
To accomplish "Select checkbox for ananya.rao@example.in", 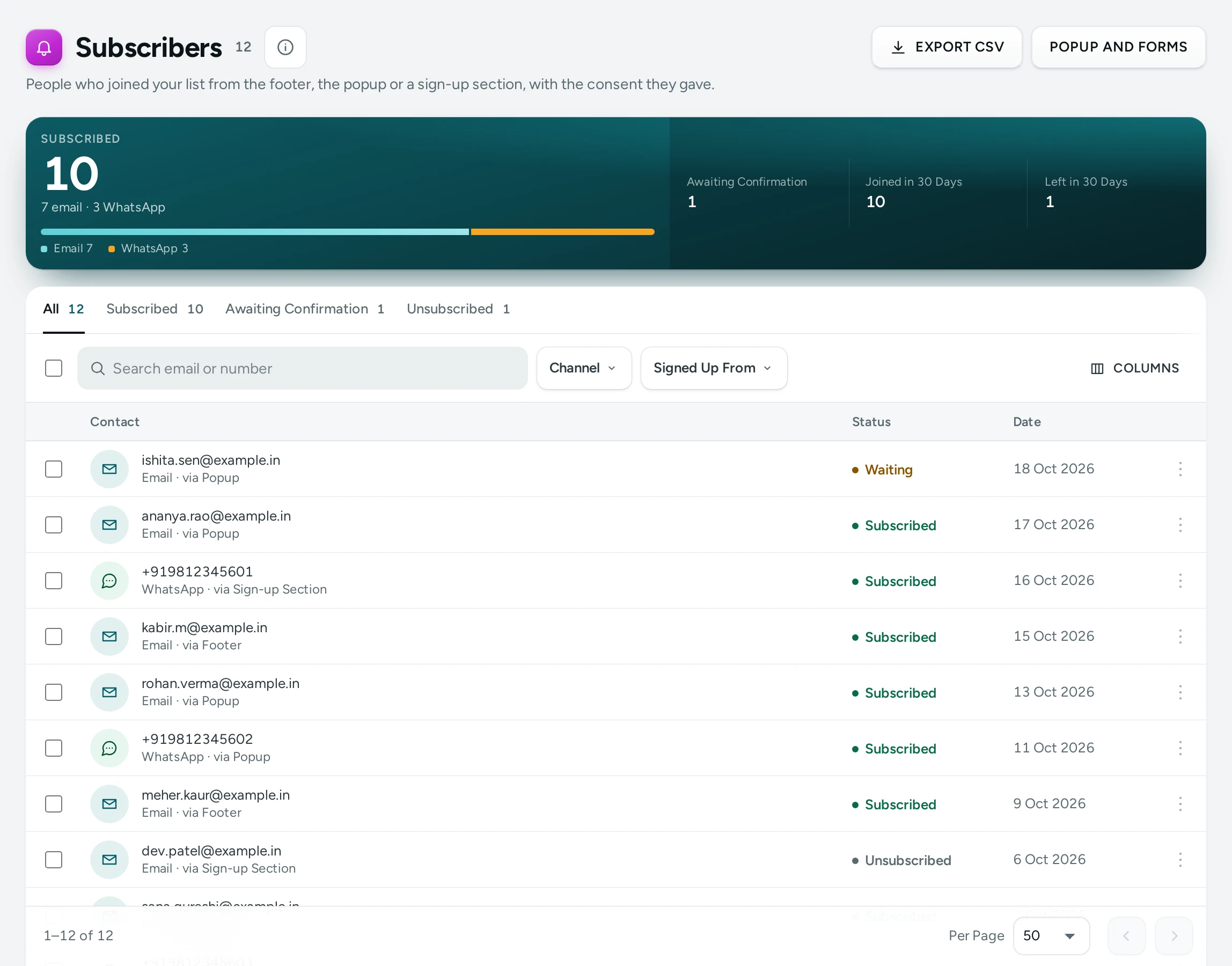I will tap(54, 525).
